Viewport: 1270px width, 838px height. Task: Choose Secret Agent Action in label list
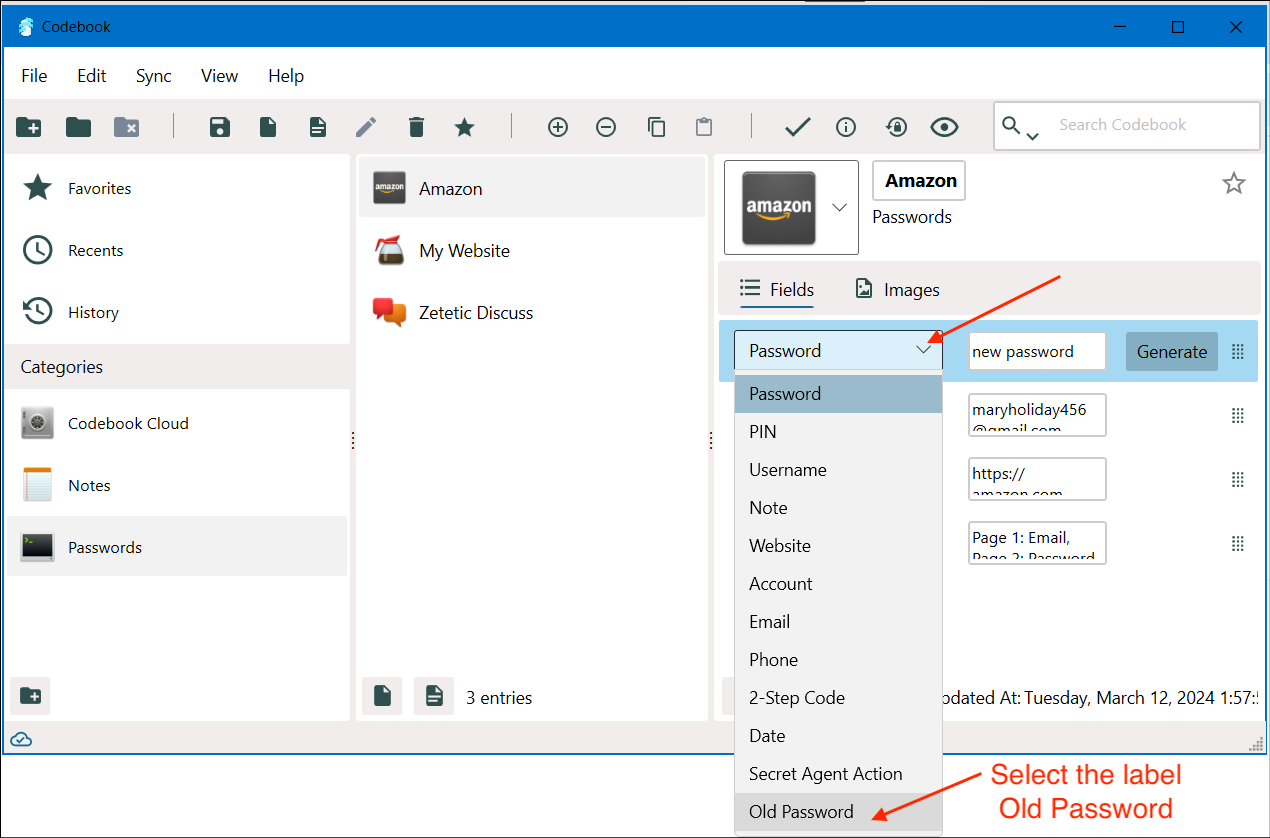coord(839,774)
